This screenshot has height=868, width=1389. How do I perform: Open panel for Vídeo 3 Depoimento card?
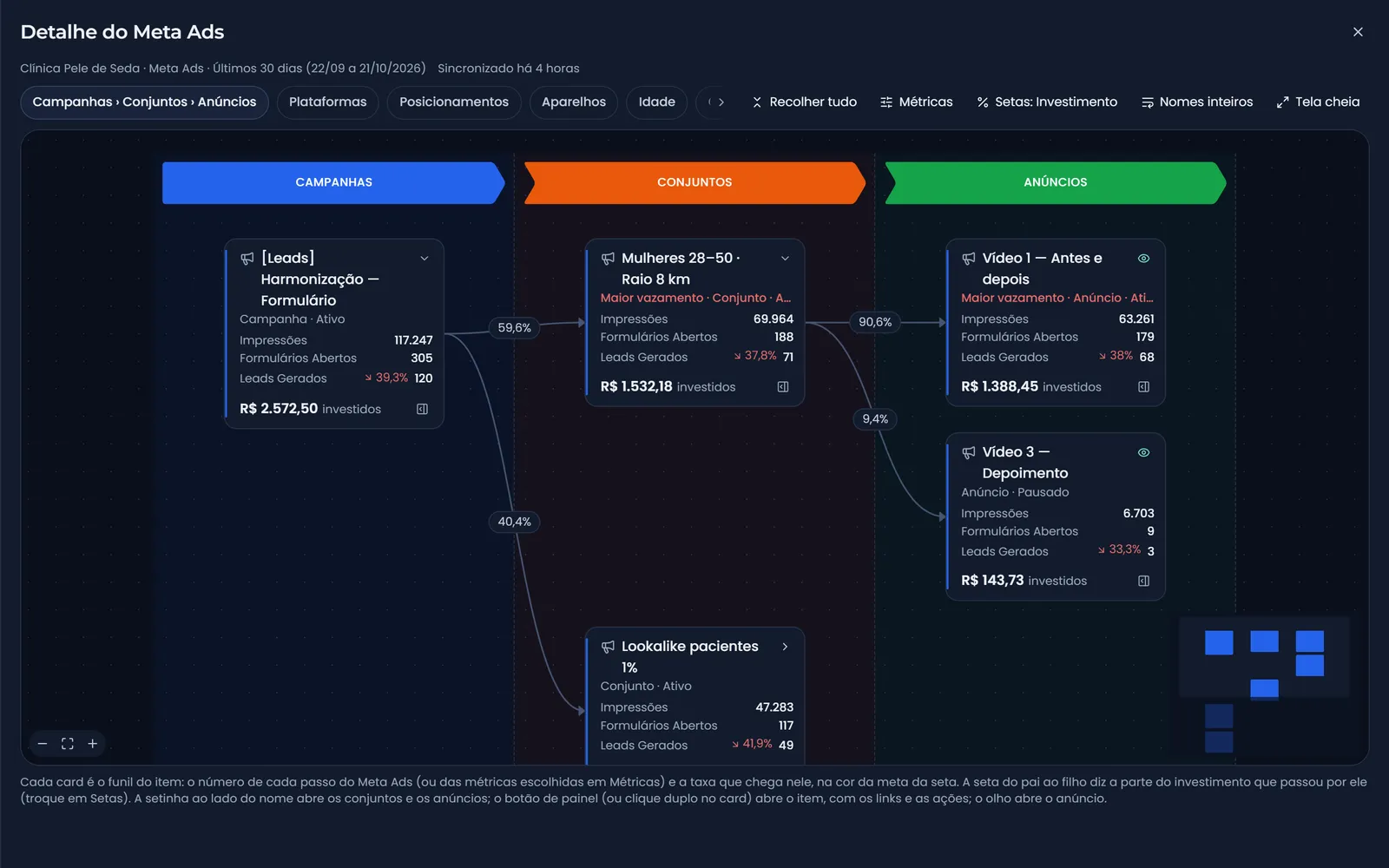click(1144, 581)
